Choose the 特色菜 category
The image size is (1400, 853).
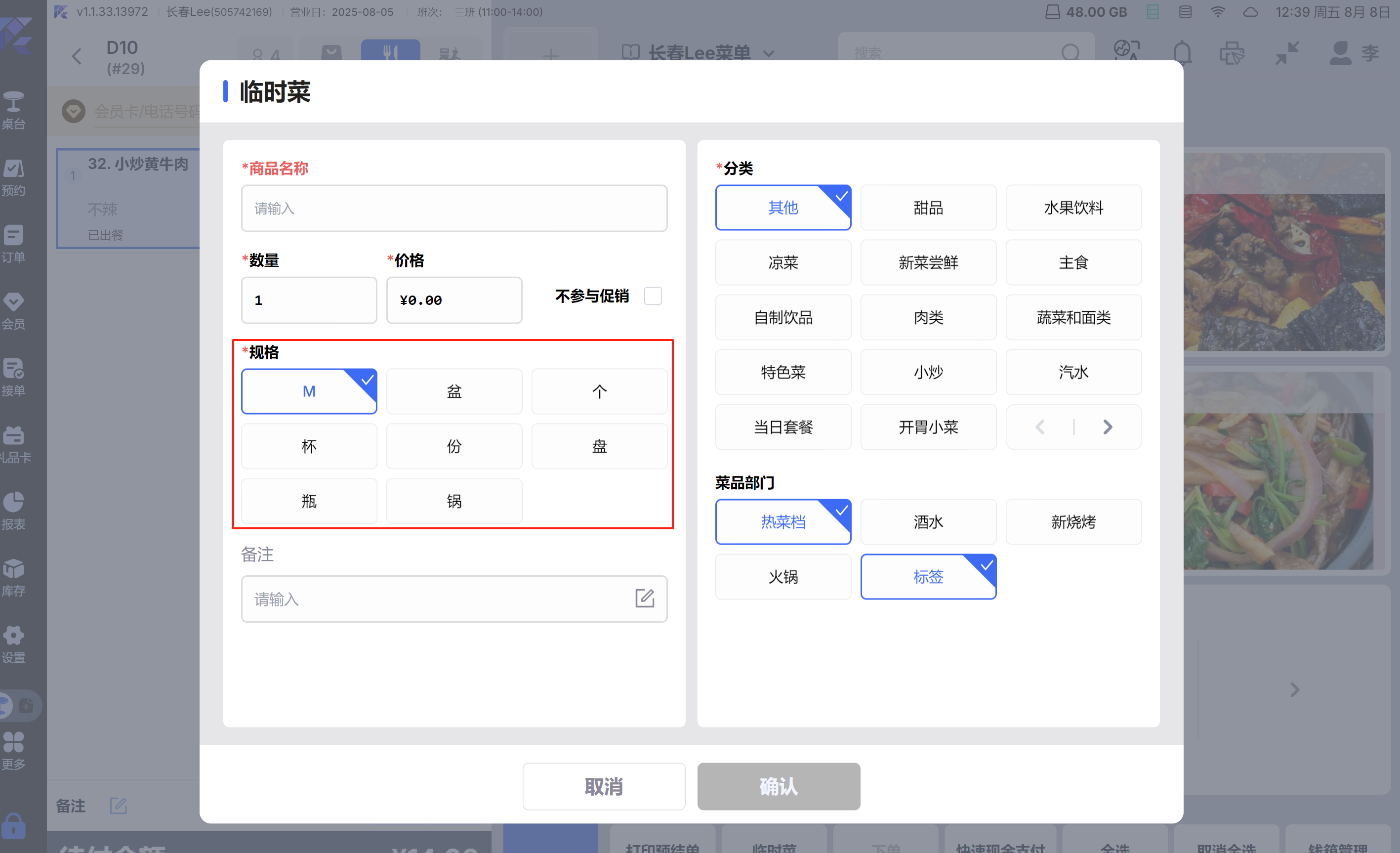pyautogui.click(x=783, y=372)
